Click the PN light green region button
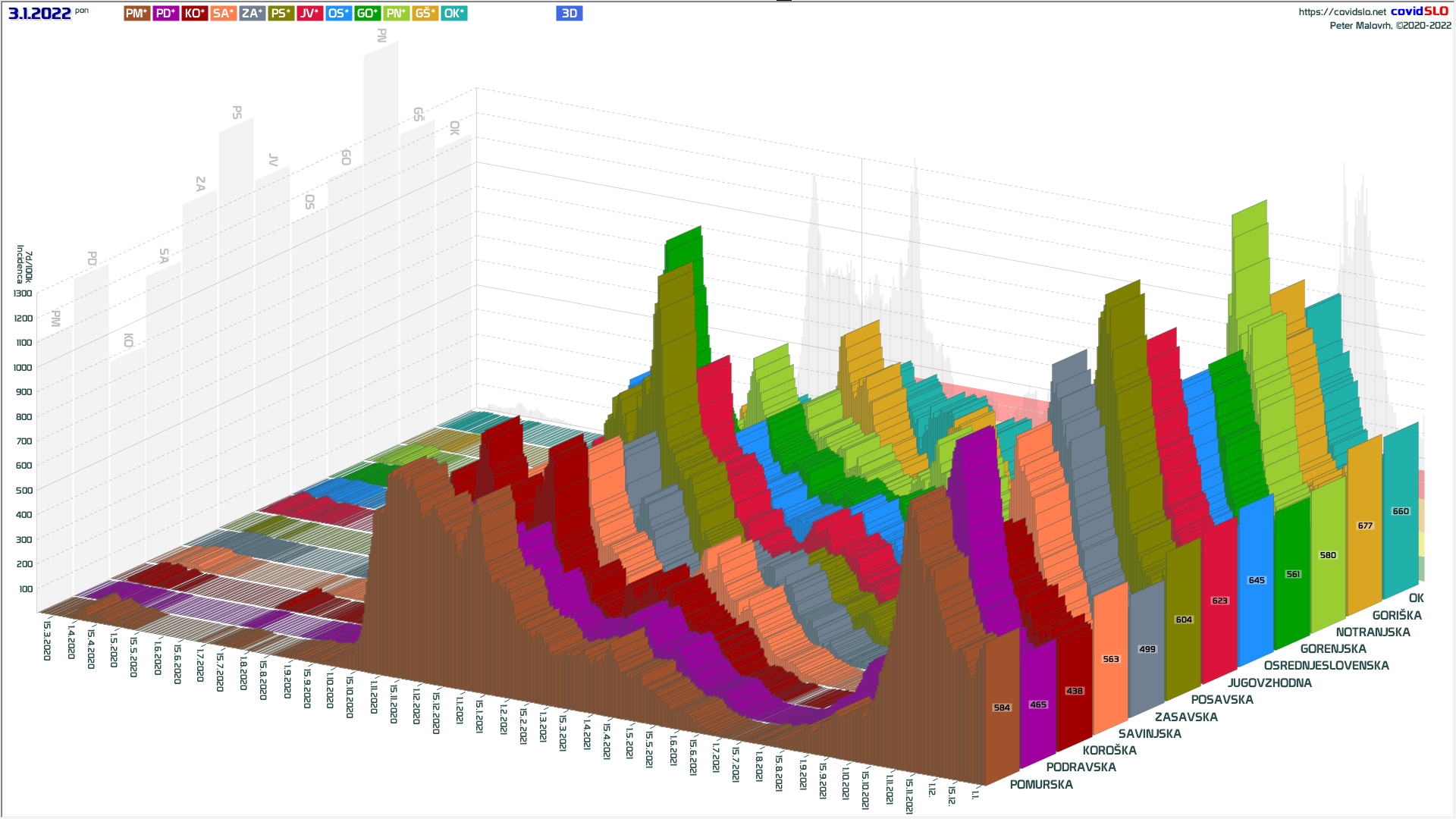The width and height of the screenshot is (1456, 819). coord(397,13)
